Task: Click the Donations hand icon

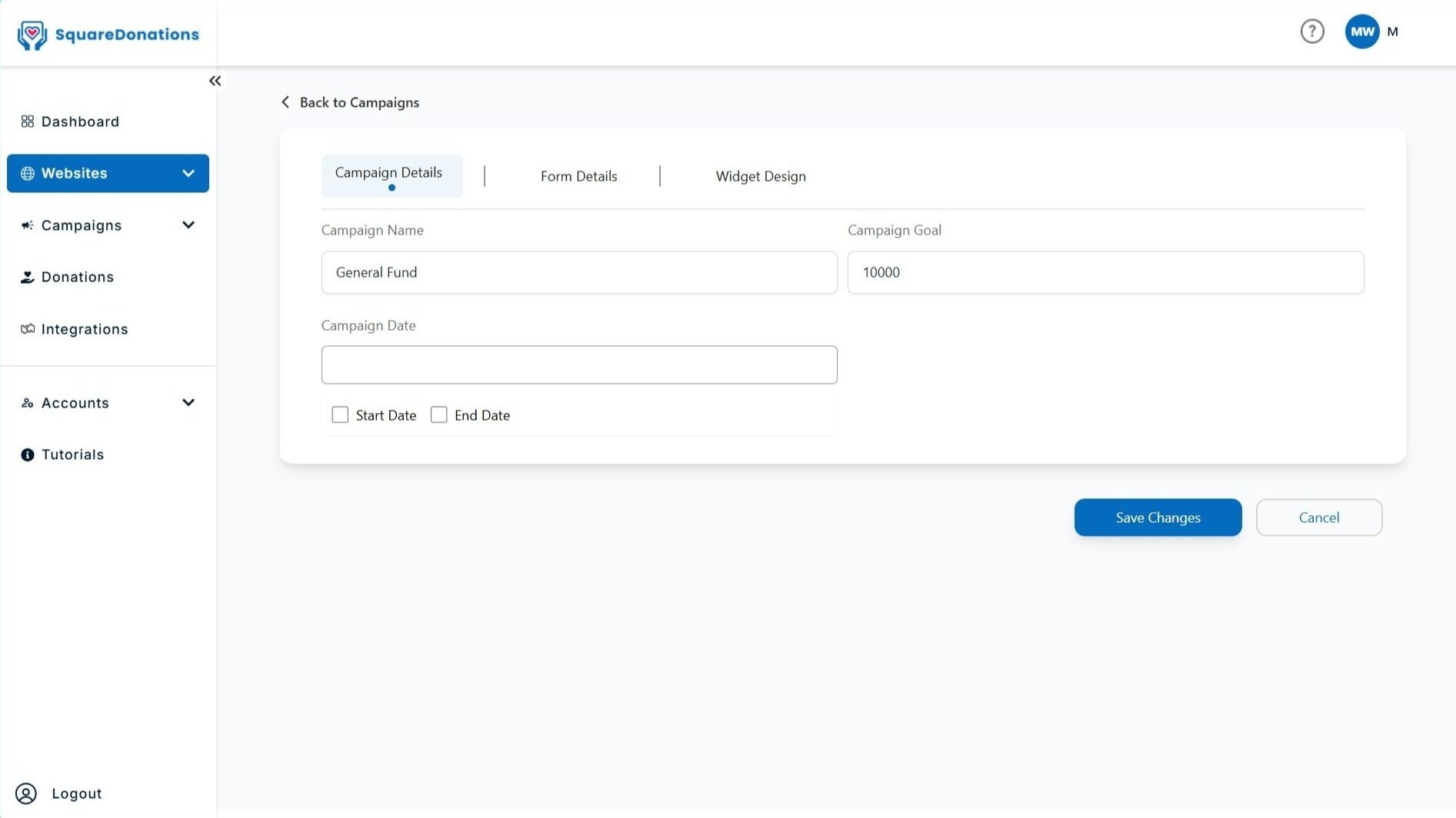Action: (28, 278)
